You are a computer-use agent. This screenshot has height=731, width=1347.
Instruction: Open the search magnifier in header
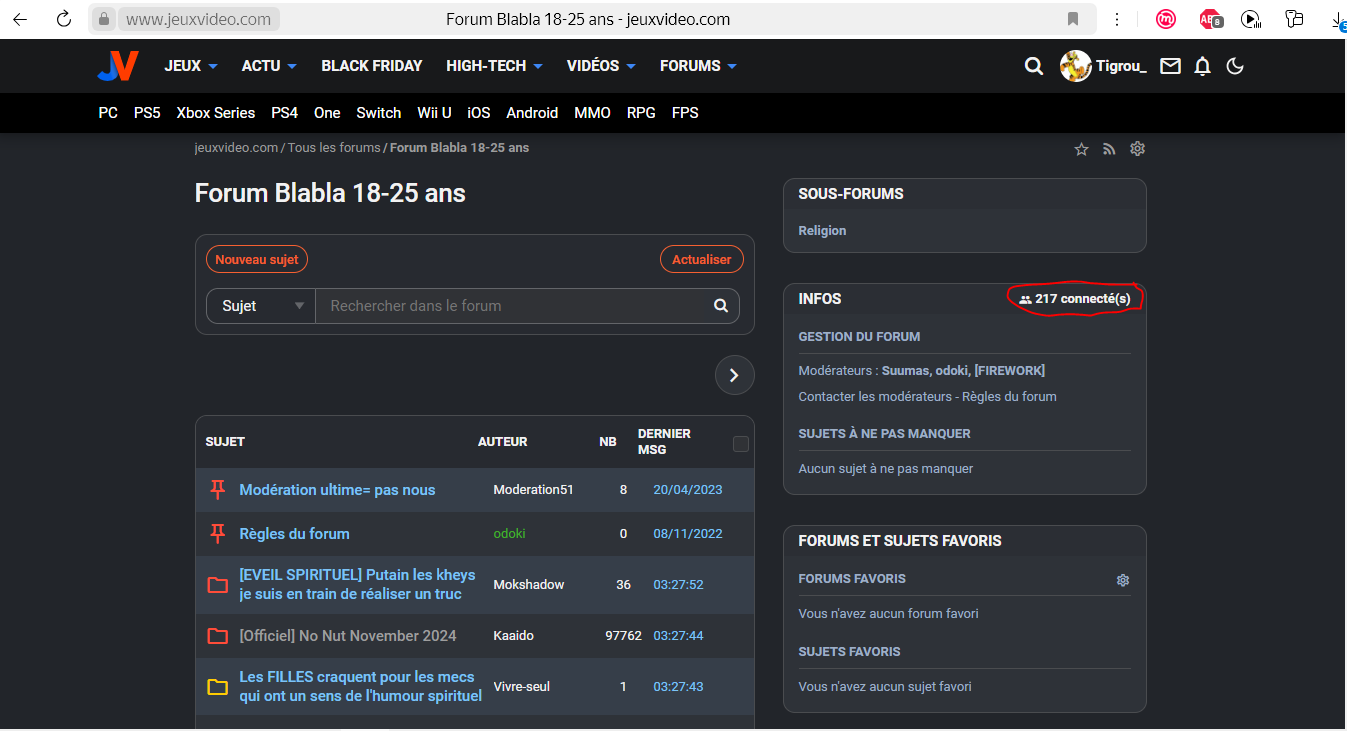pyautogui.click(x=1034, y=66)
